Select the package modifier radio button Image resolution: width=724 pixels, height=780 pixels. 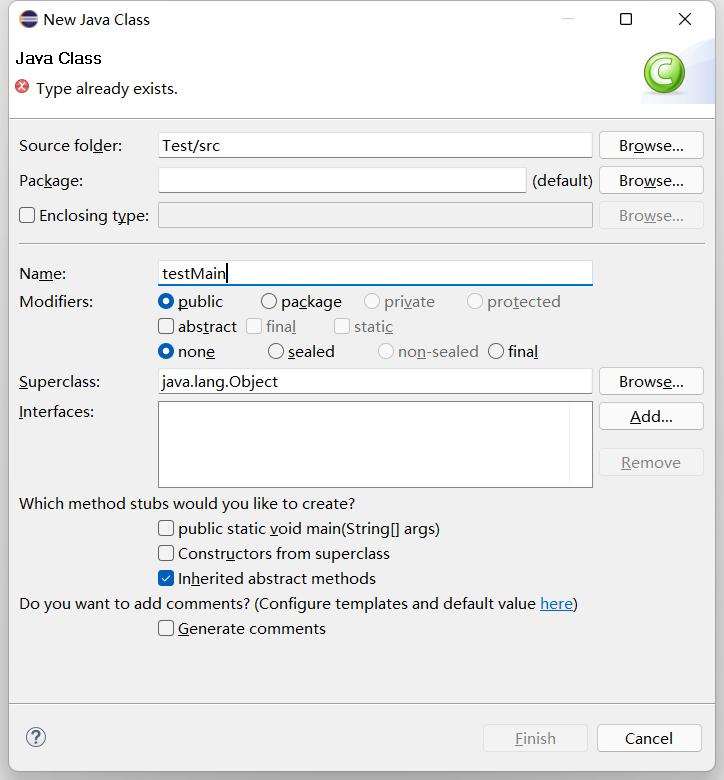(269, 301)
